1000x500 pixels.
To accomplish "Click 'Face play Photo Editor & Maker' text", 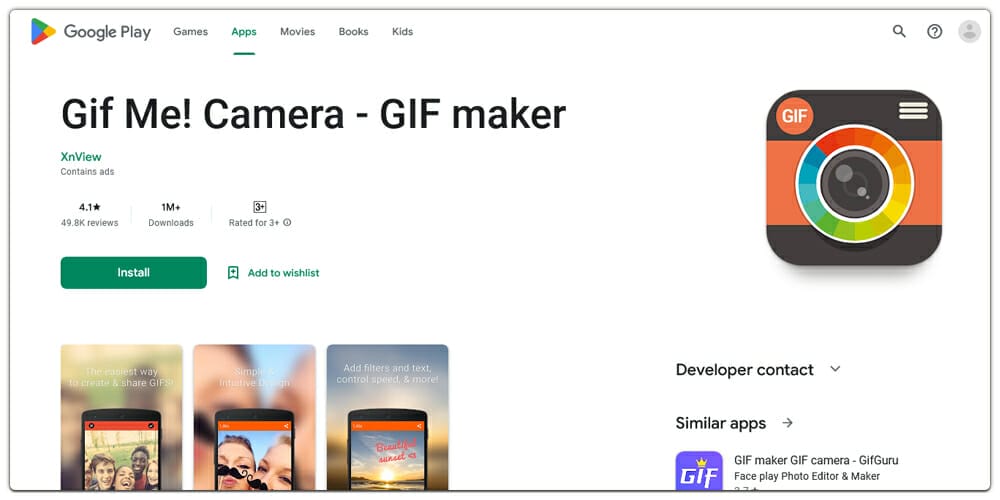I will tap(807, 476).
